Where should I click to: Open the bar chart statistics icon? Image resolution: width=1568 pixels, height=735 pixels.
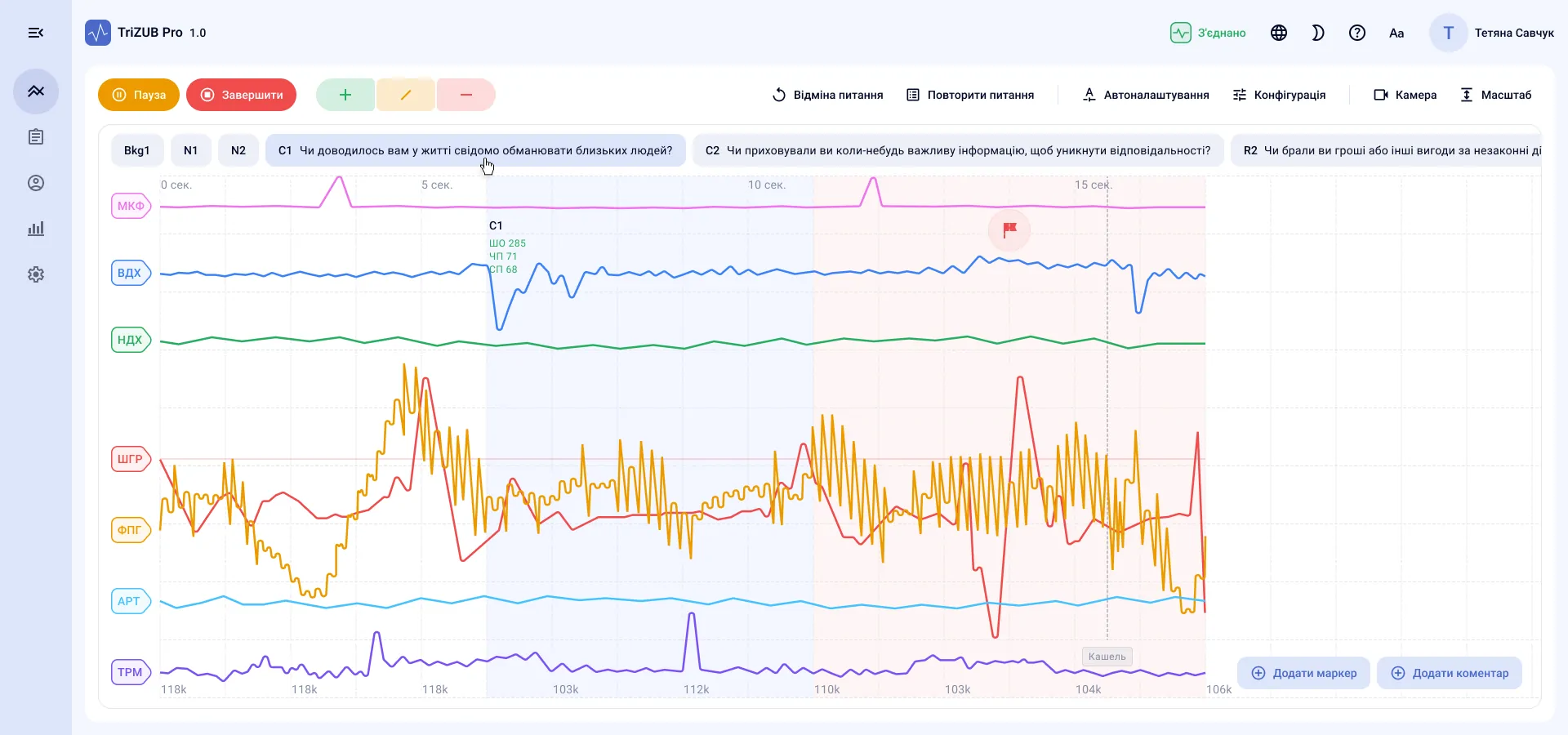click(36, 229)
